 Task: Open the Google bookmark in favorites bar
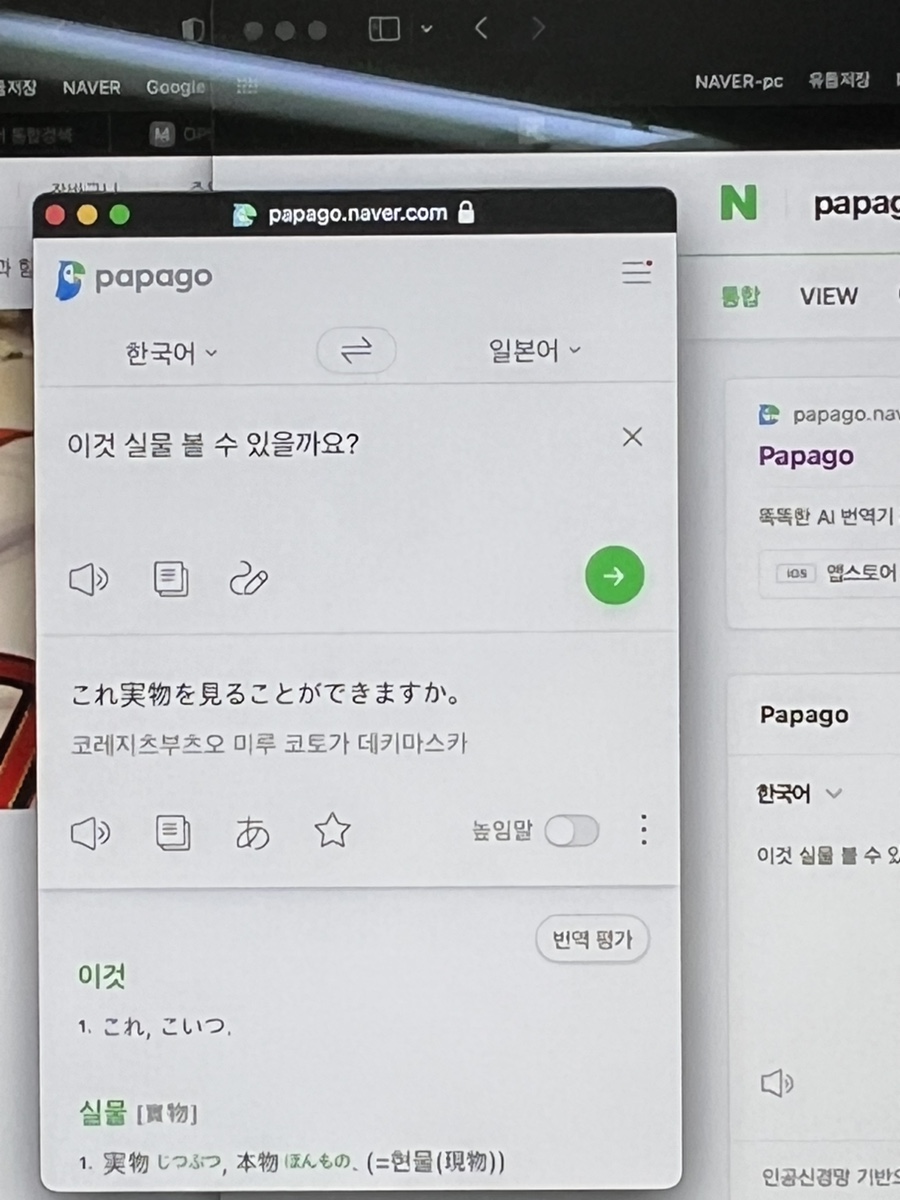(176, 87)
